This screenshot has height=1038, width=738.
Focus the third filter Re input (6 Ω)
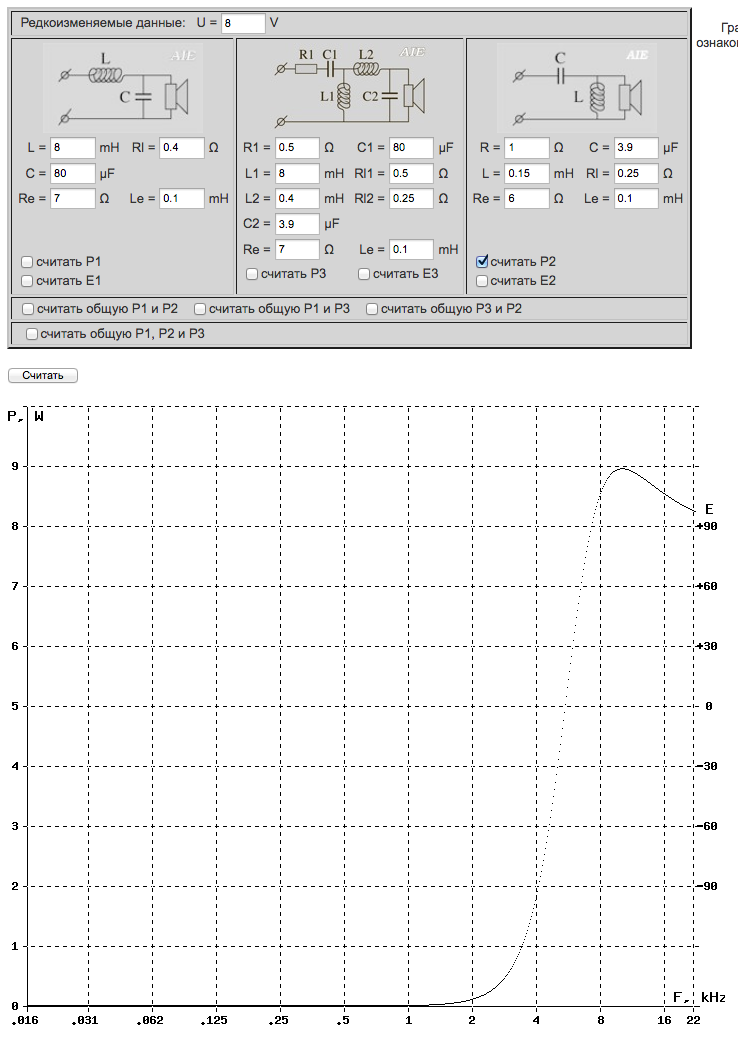pos(527,199)
